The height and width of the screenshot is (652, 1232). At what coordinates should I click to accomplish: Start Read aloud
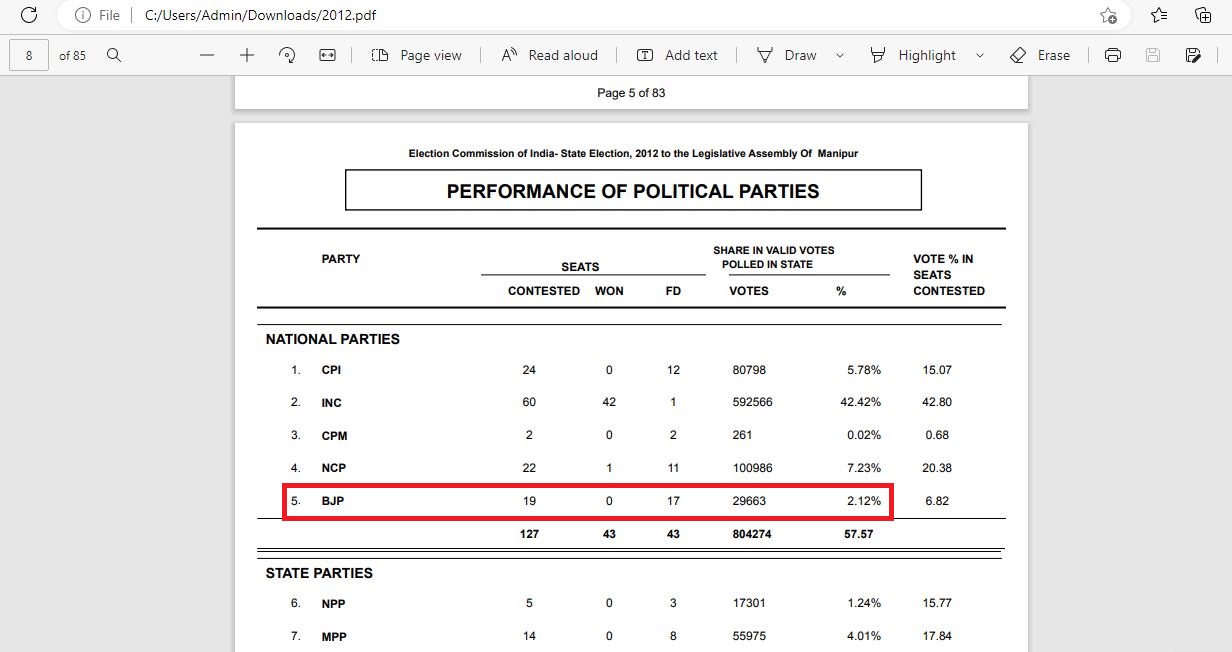[x=549, y=55]
